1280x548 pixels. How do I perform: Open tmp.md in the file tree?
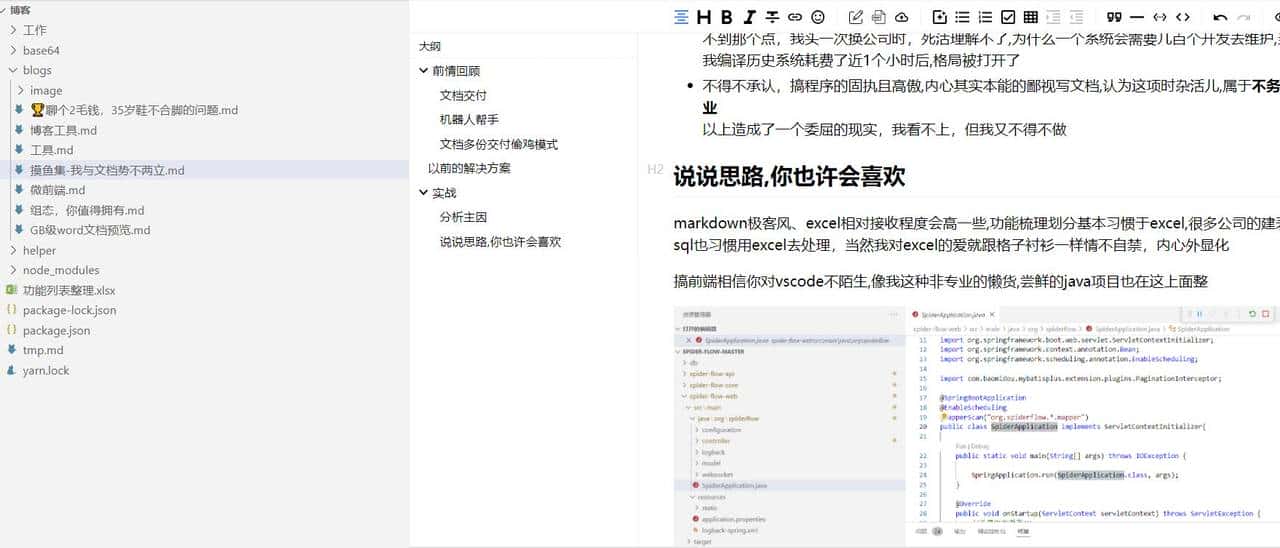point(43,350)
